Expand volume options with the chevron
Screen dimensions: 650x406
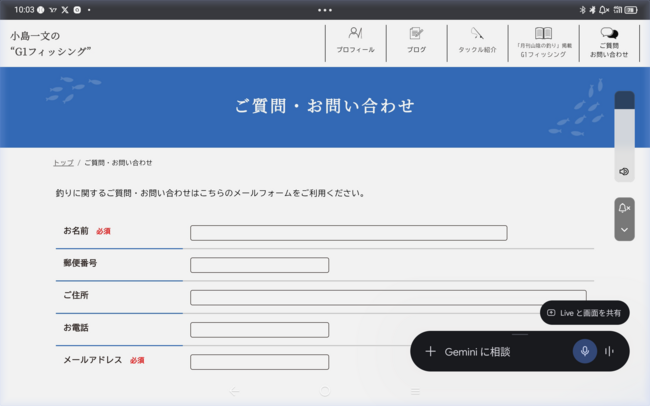point(624,230)
